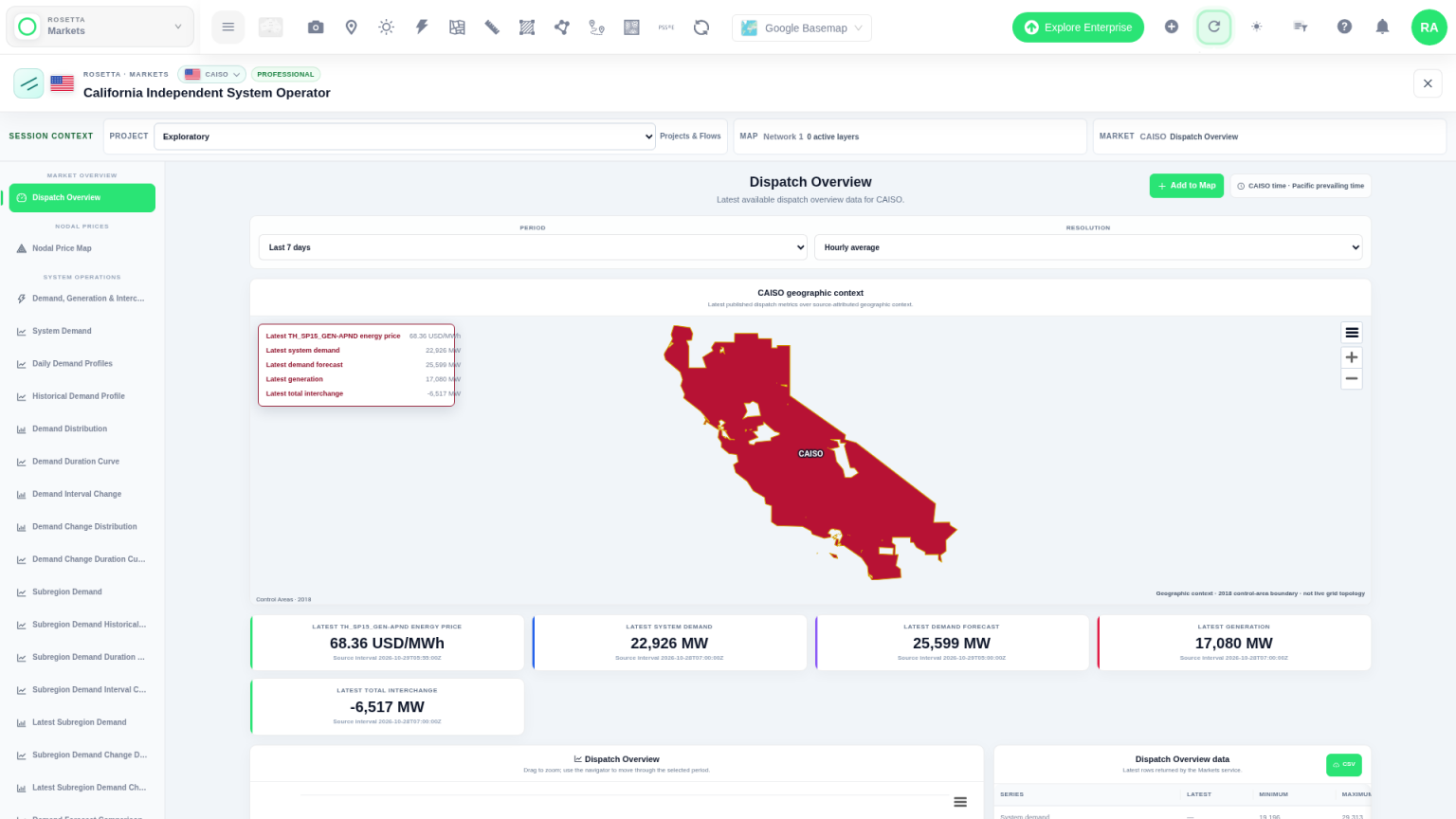Open the Project dropdown showing Exploratory
The height and width of the screenshot is (819, 1456).
click(405, 136)
